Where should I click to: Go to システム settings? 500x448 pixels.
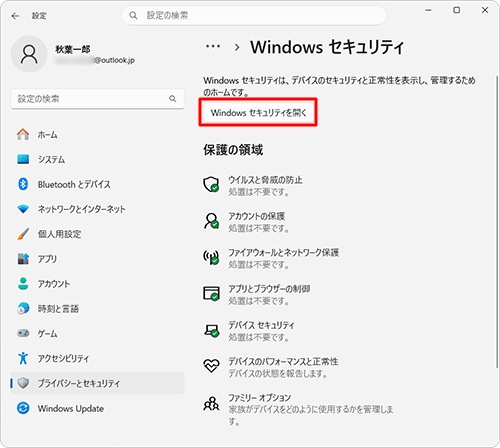(97, 159)
